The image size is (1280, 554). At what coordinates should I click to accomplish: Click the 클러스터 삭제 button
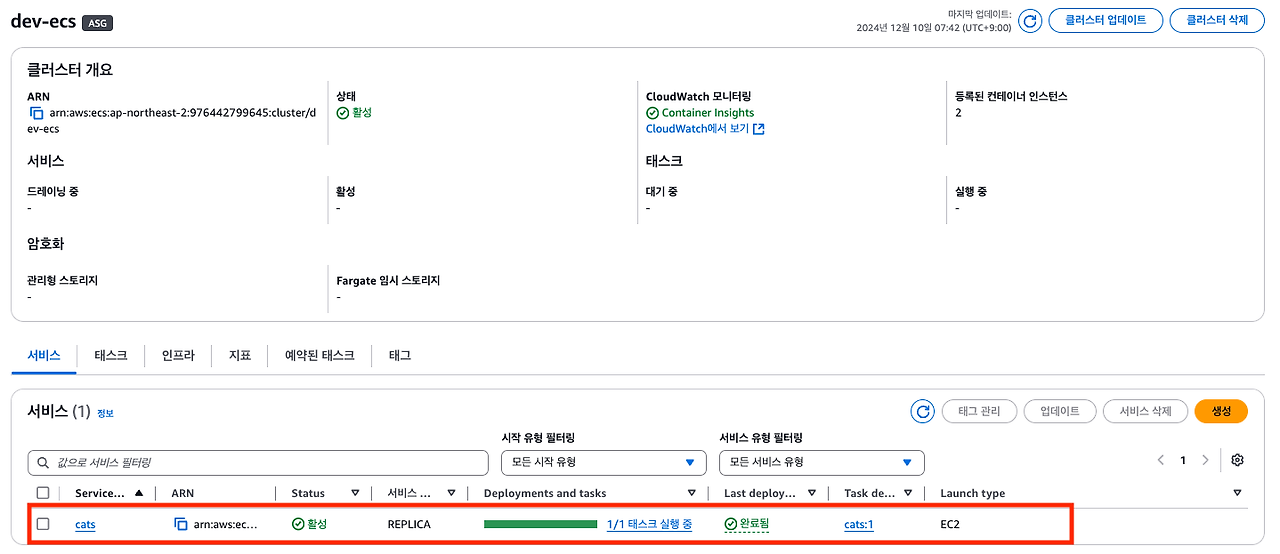[1217, 20]
